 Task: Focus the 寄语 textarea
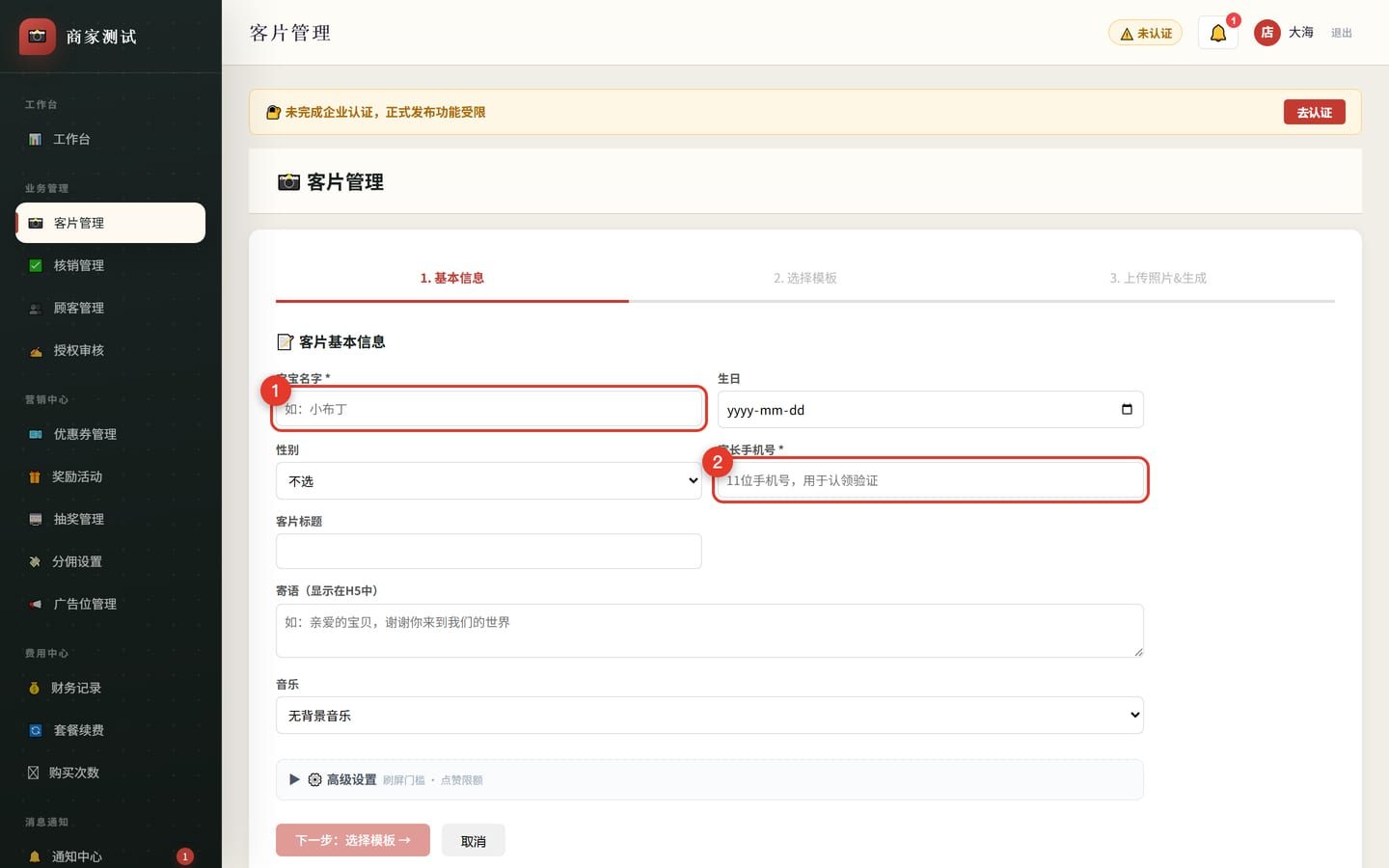(x=710, y=631)
